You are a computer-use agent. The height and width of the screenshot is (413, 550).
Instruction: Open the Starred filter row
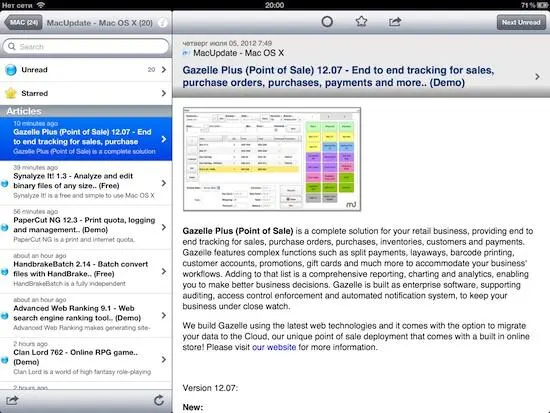click(86, 93)
